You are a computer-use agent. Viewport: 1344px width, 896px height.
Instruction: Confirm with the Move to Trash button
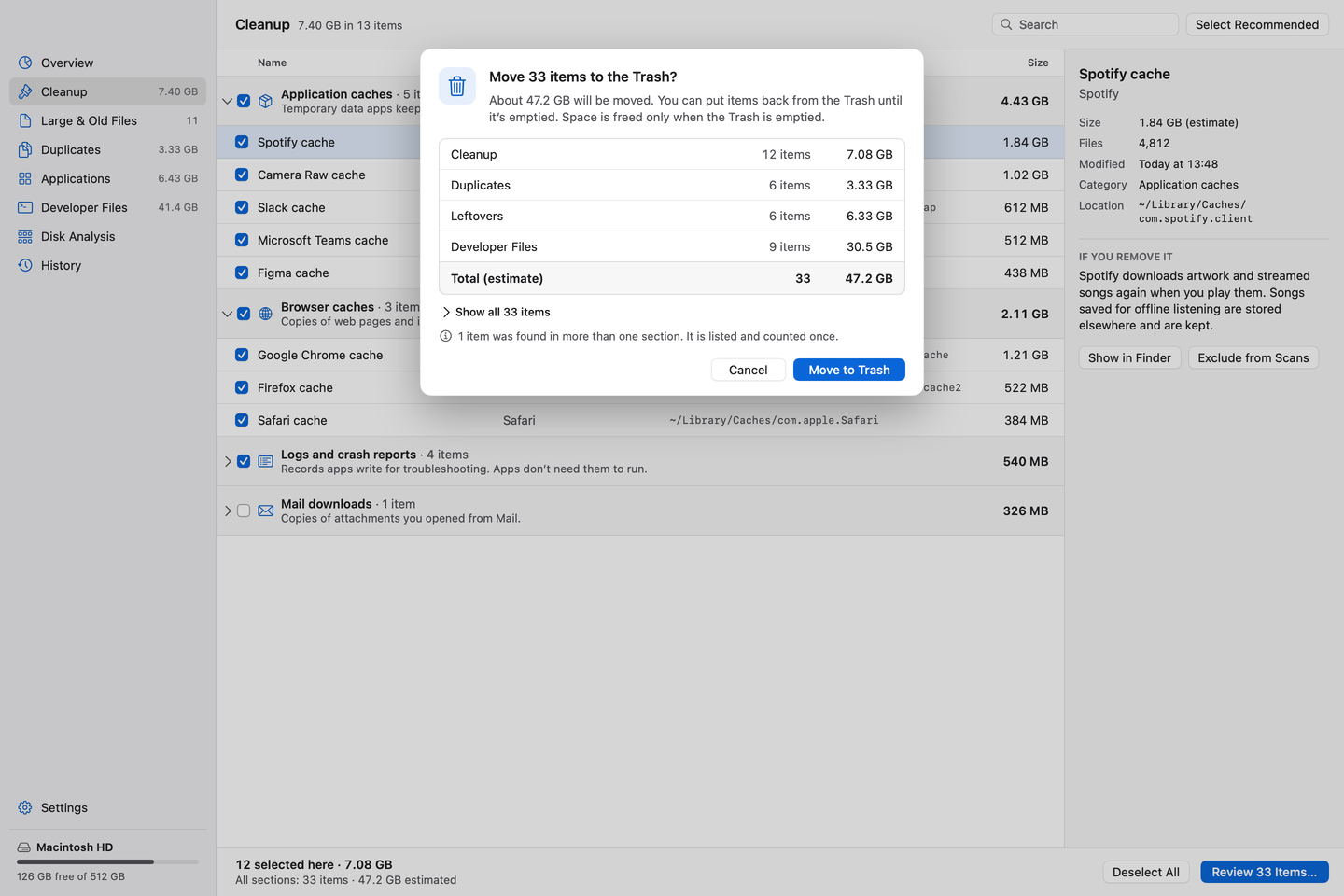pos(849,370)
